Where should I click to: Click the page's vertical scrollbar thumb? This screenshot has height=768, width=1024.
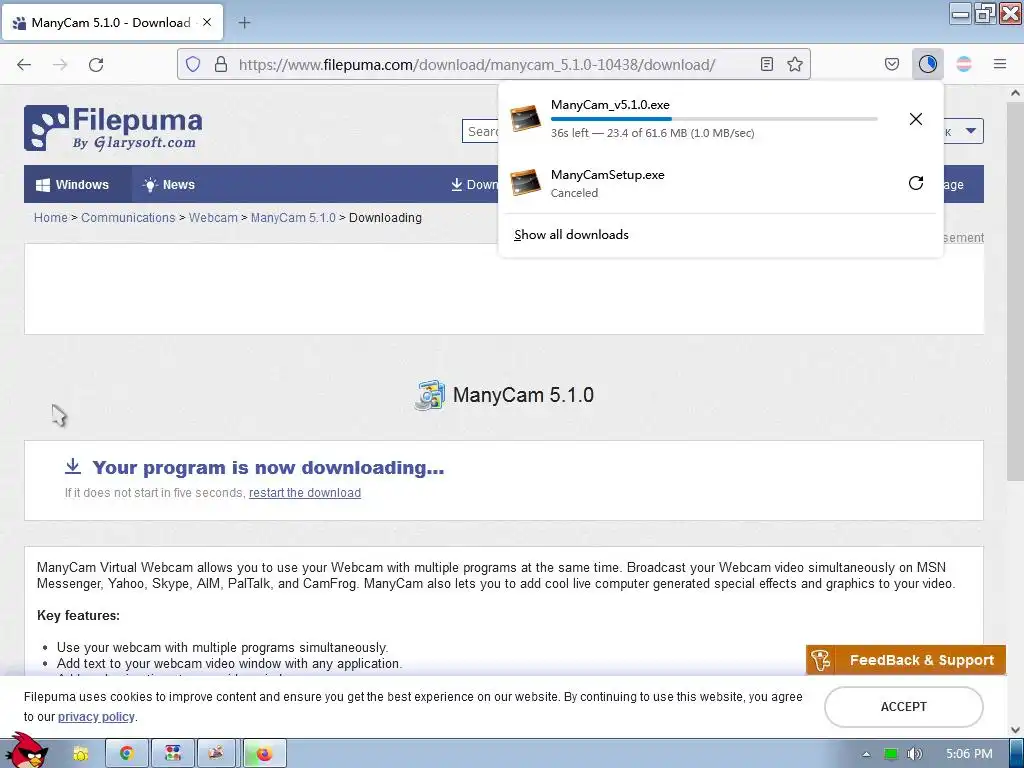(1015, 291)
